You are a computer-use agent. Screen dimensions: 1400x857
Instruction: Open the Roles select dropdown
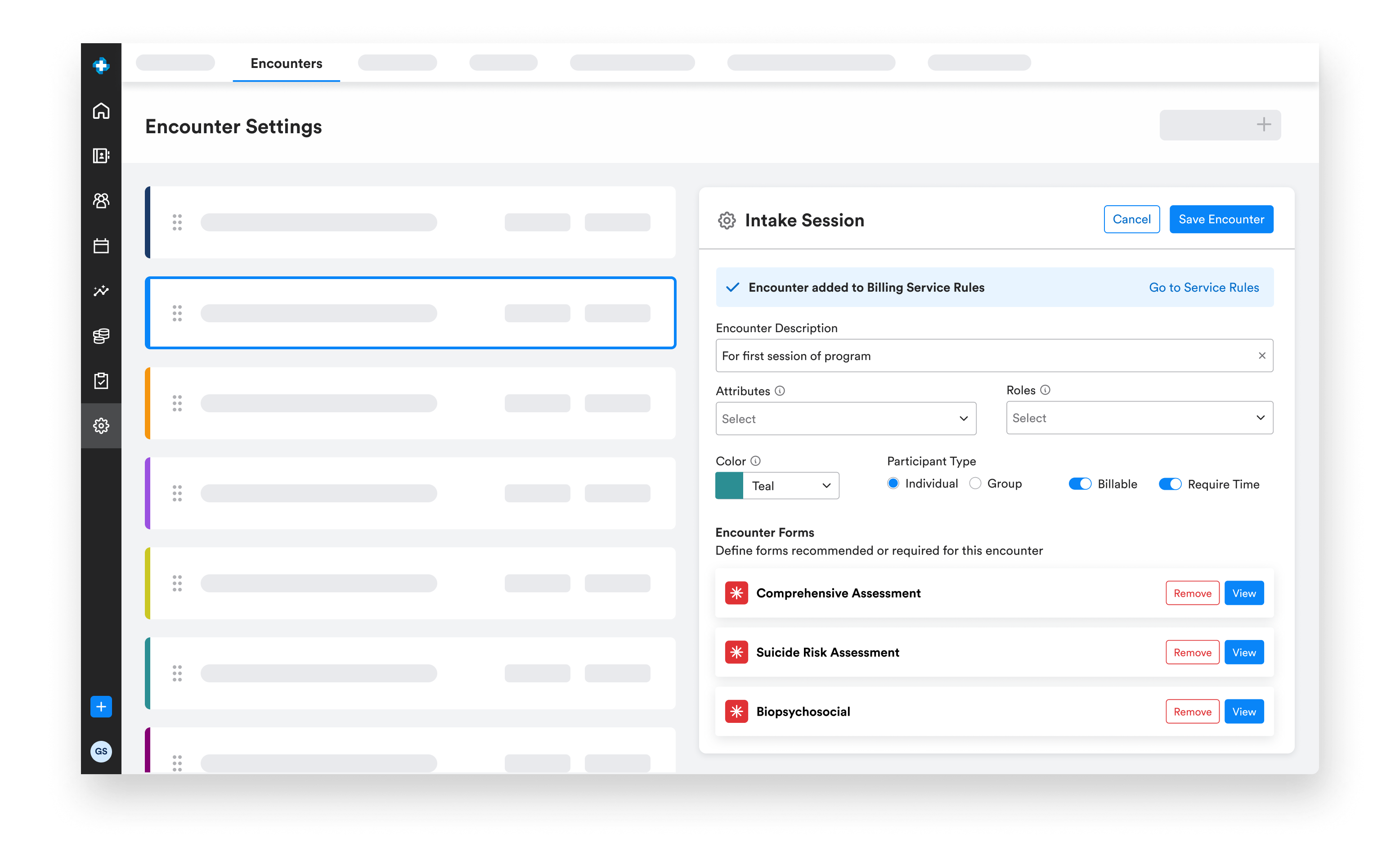point(1139,418)
